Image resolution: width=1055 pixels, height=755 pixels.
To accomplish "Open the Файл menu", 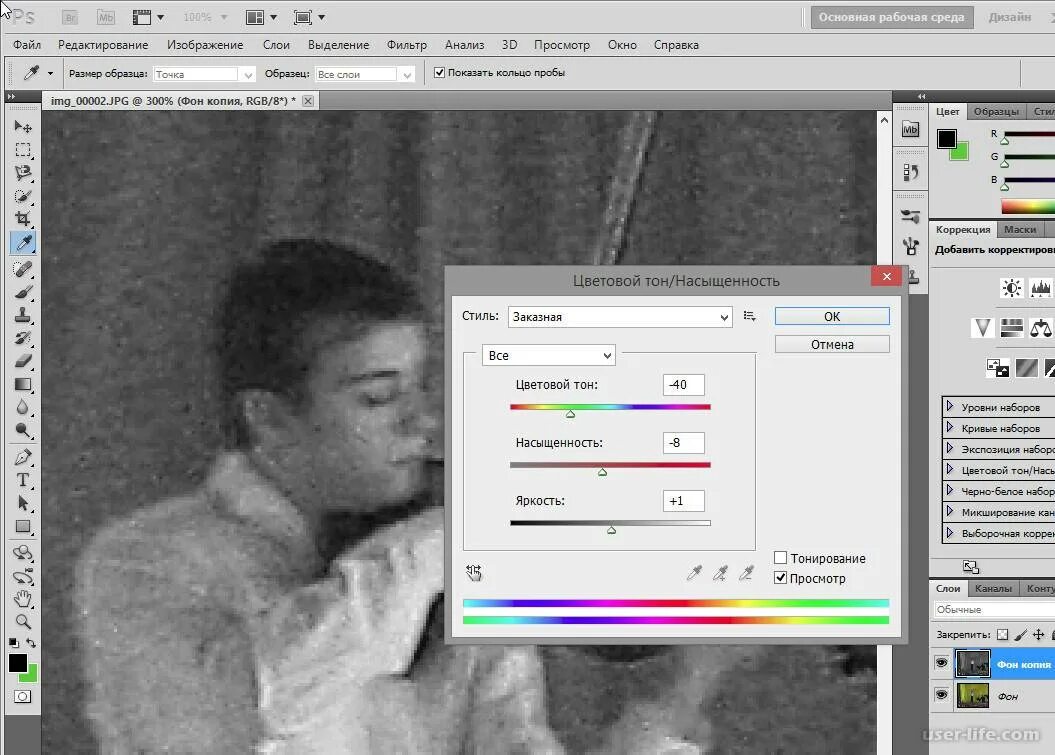I will coord(27,45).
